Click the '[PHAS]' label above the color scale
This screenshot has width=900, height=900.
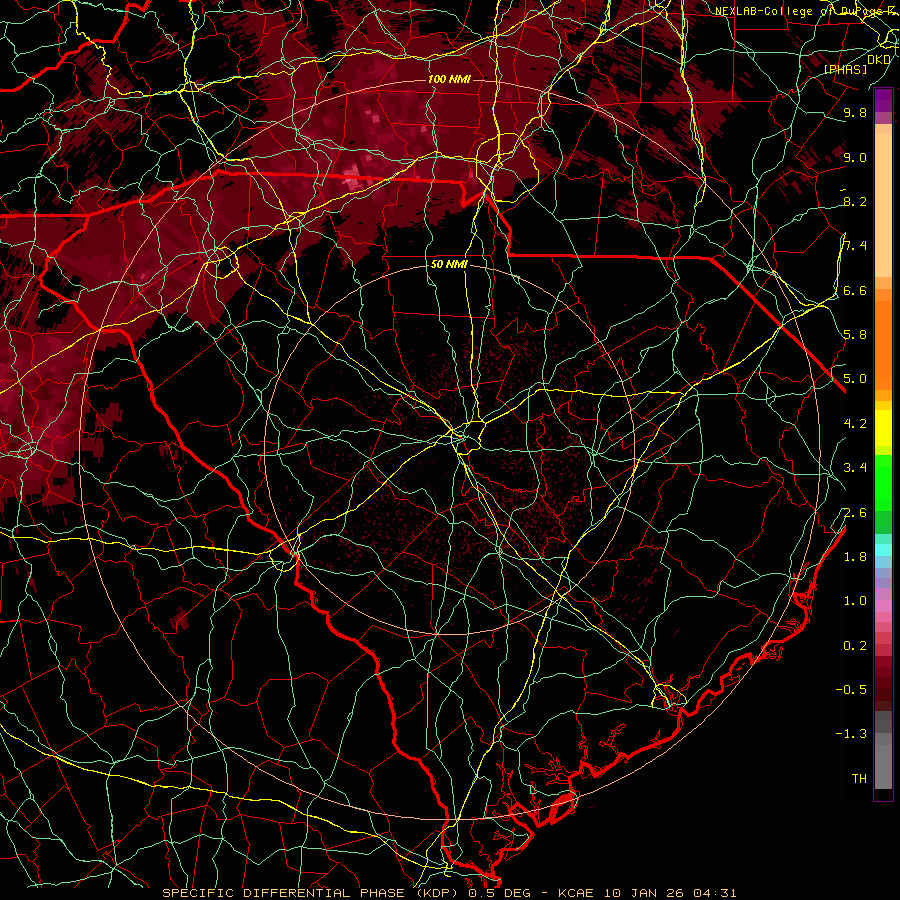pos(846,70)
